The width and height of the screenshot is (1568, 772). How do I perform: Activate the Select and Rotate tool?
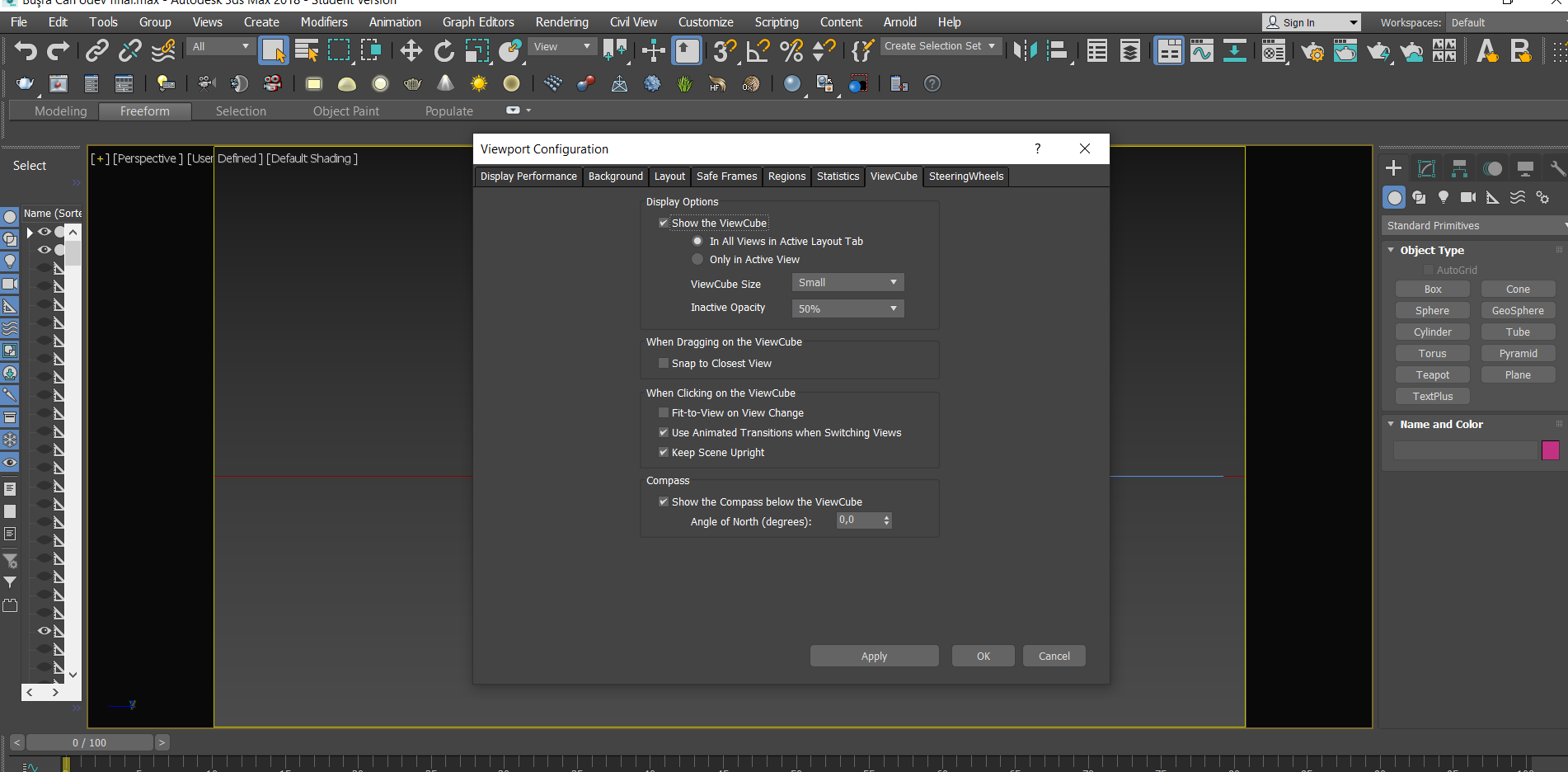point(444,50)
